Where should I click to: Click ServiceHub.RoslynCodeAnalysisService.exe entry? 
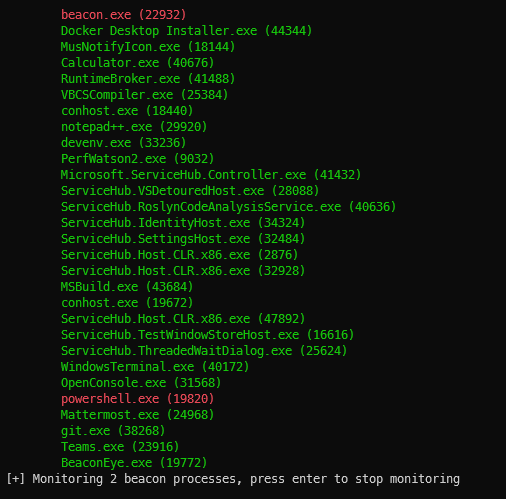[228, 207]
